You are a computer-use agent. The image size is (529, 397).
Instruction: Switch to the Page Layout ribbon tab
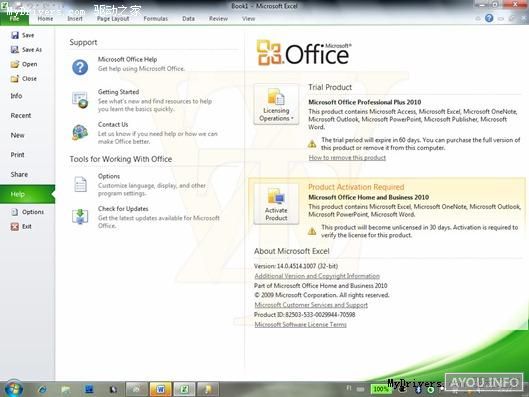[x=113, y=19]
